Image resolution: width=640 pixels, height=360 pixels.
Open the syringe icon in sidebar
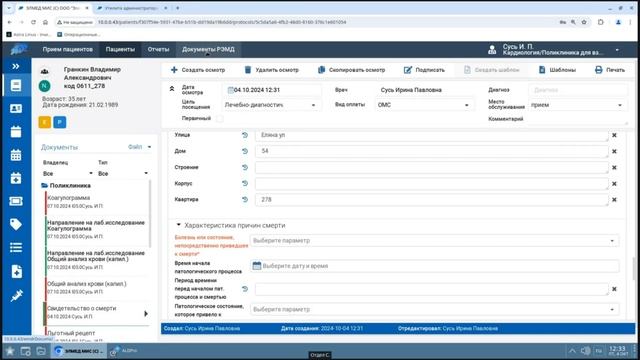coord(16,296)
